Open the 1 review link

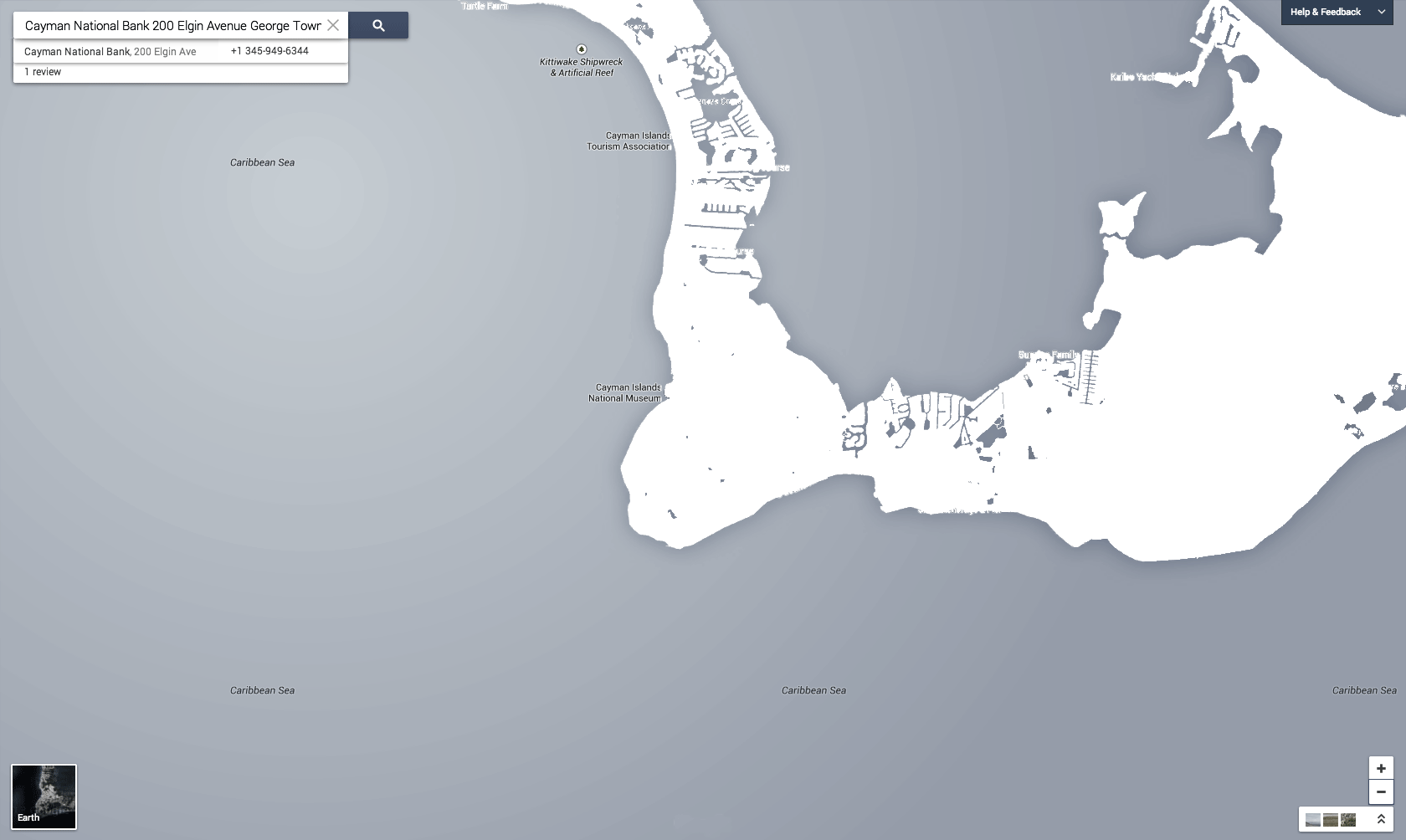point(43,72)
